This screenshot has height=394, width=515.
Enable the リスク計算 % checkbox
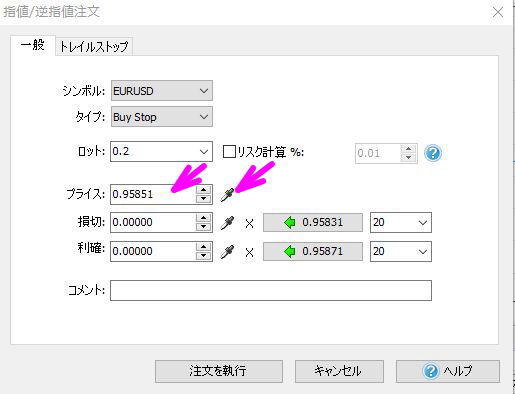pos(229,152)
